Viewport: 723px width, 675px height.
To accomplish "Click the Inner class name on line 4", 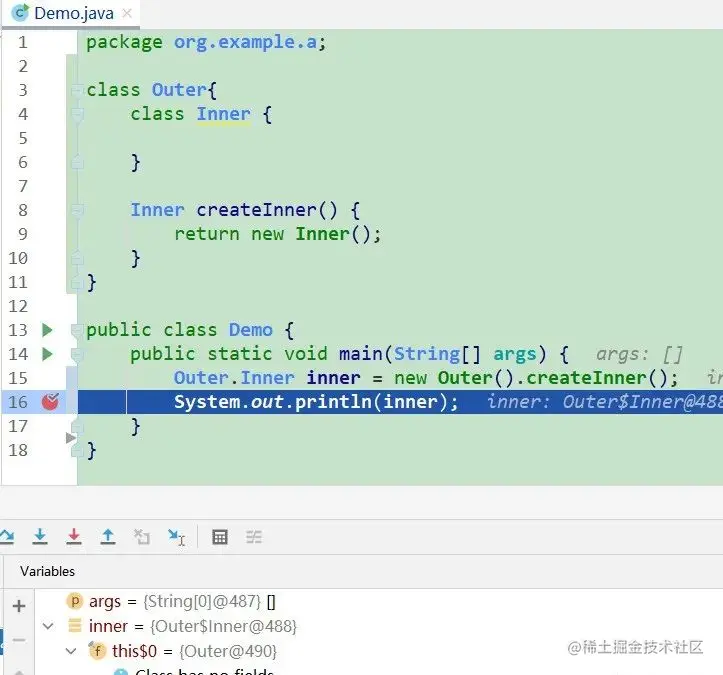I will 224,114.
